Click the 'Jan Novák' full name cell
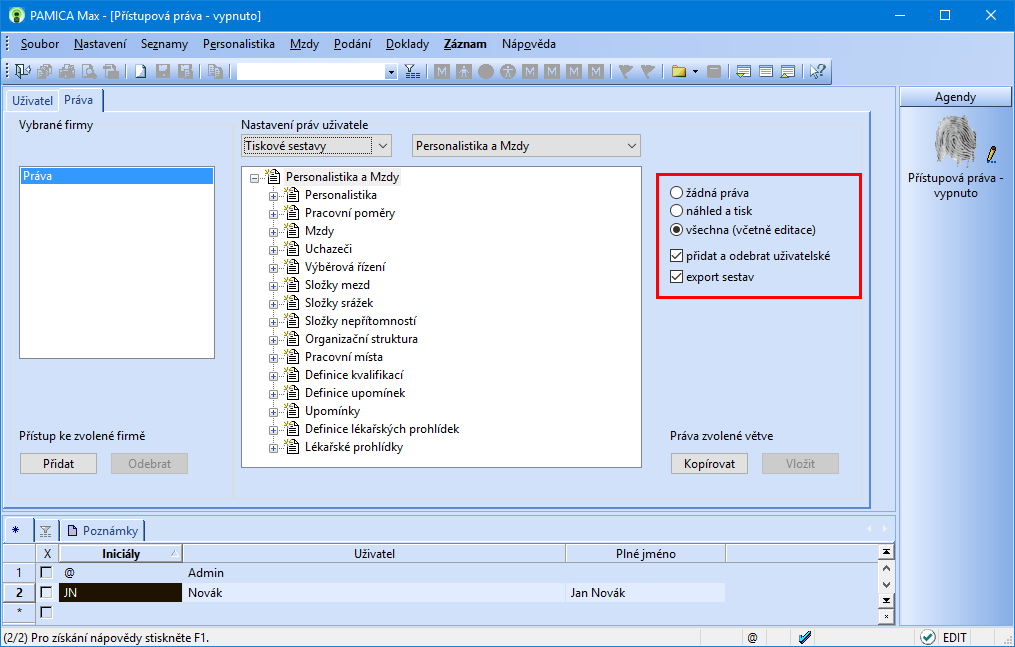 pos(645,592)
